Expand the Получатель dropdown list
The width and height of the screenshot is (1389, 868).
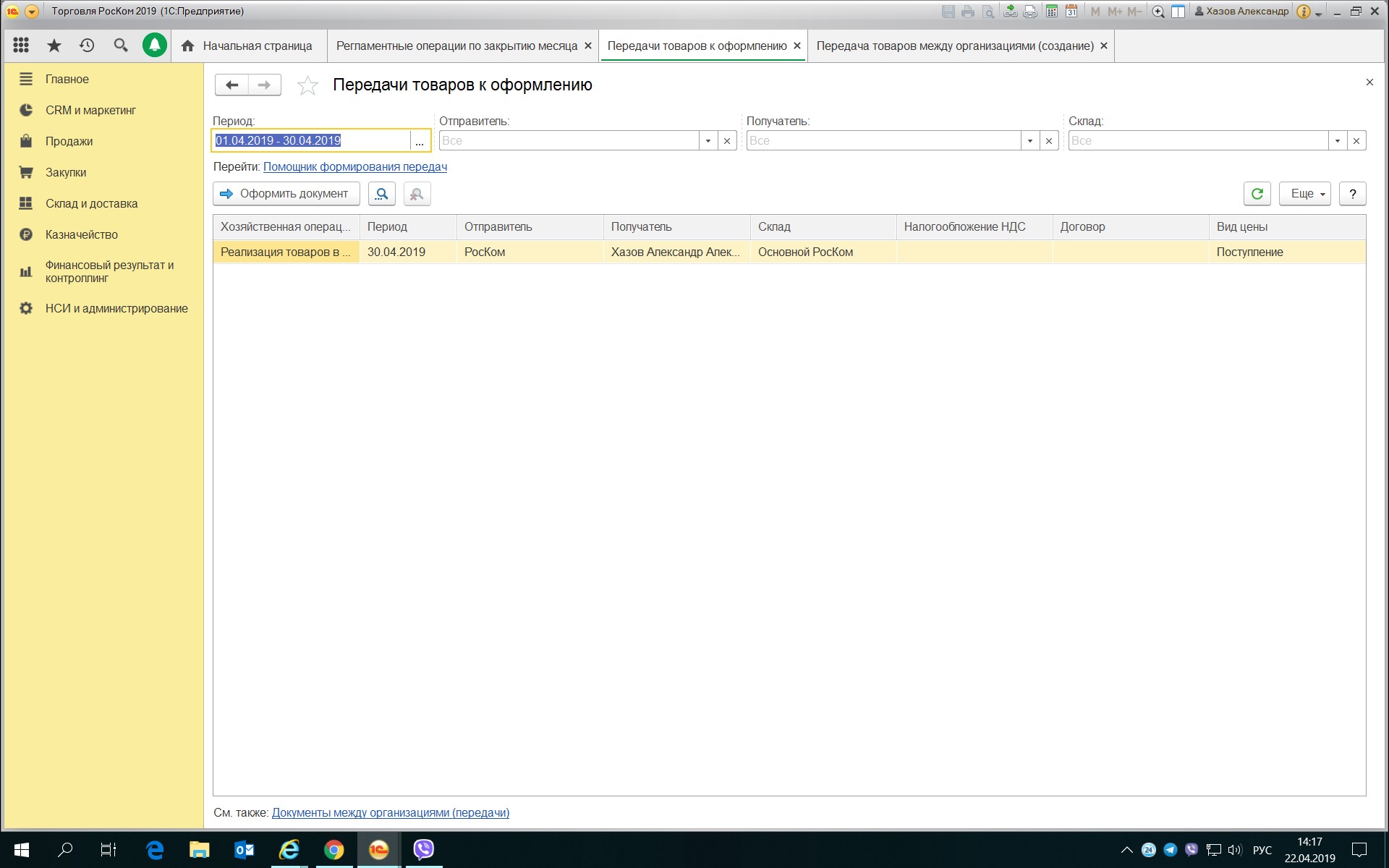click(x=1029, y=141)
